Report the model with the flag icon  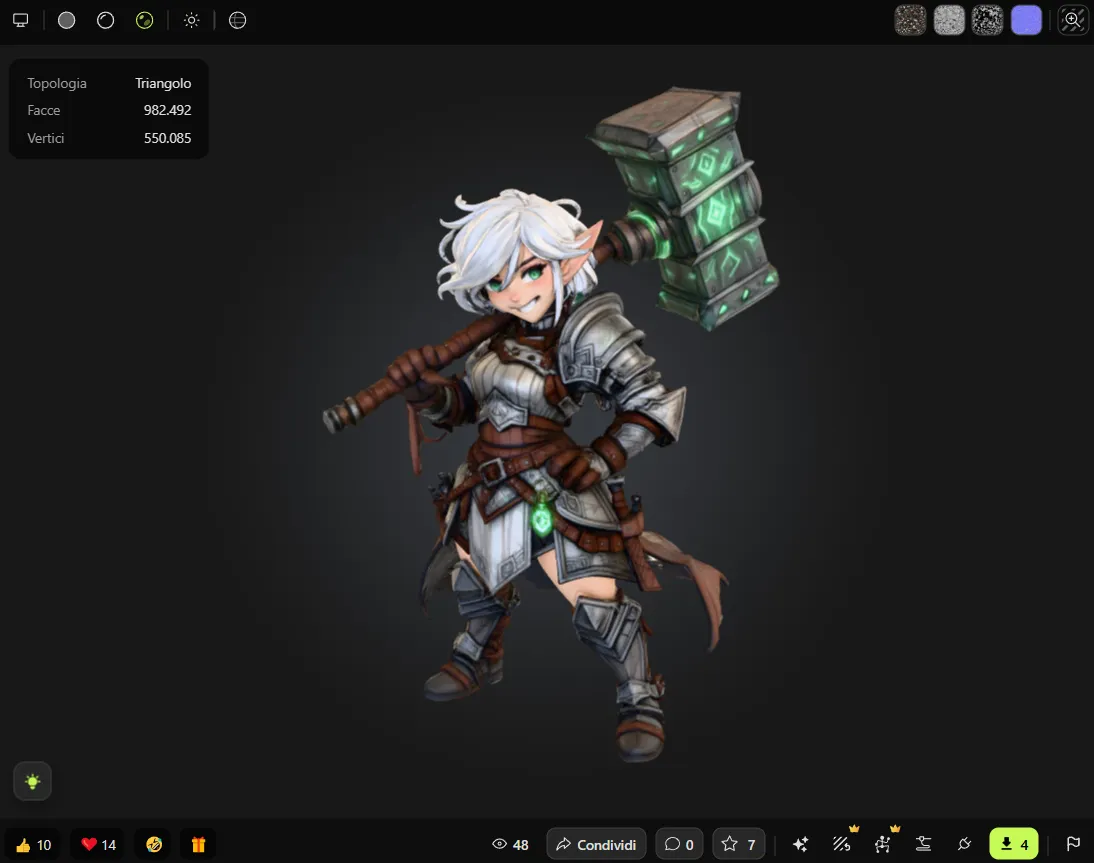pyautogui.click(x=1073, y=844)
